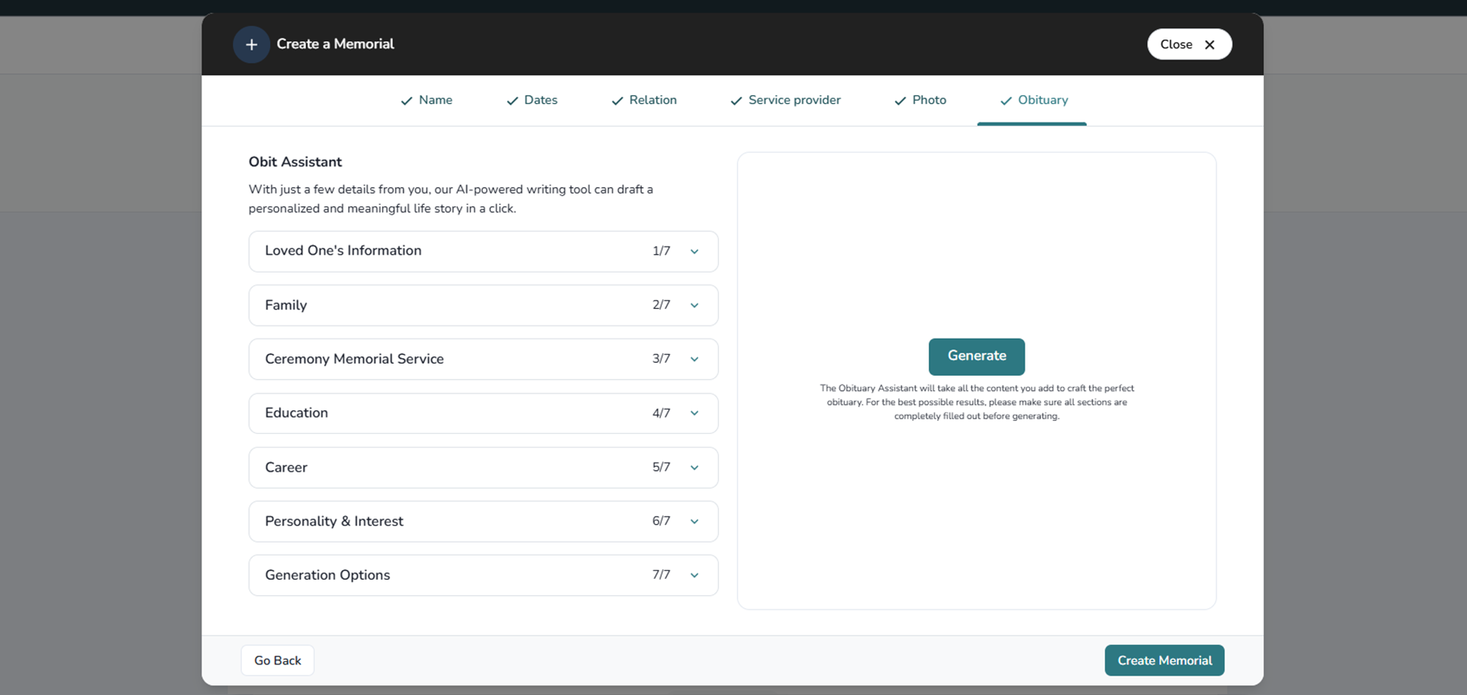The height and width of the screenshot is (695, 1467).
Task: Click the dimmed backdrop outside the modal
Action: (100, 400)
